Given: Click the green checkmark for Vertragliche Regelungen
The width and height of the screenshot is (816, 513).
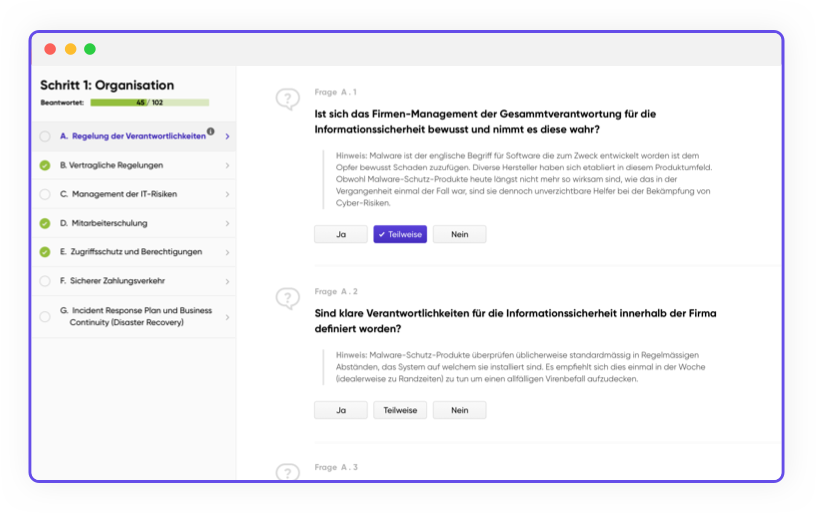Looking at the screenshot, I should (x=45, y=165).
